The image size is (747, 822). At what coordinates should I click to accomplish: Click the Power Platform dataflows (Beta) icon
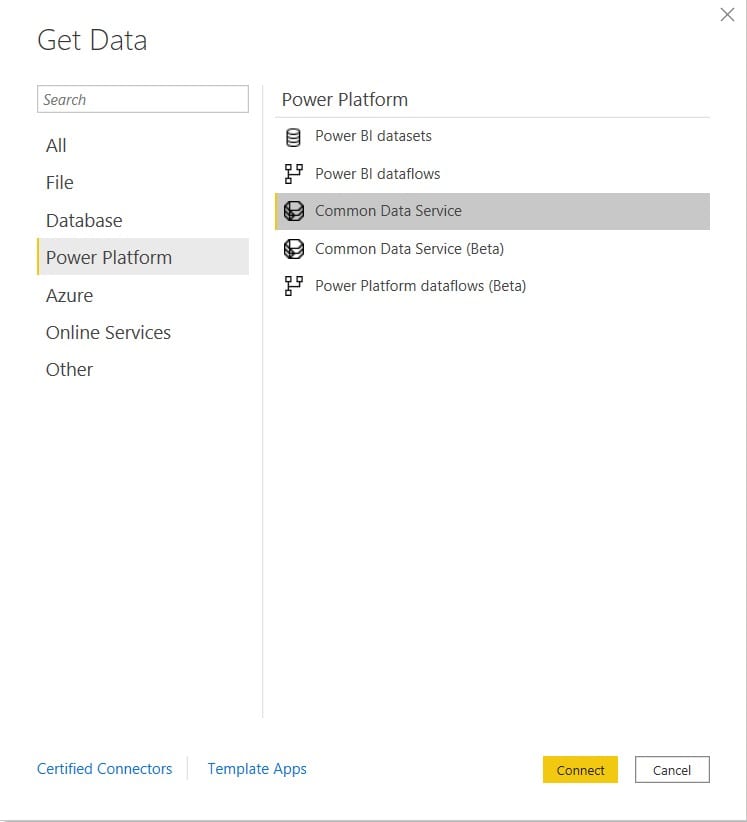pos(294,286)
